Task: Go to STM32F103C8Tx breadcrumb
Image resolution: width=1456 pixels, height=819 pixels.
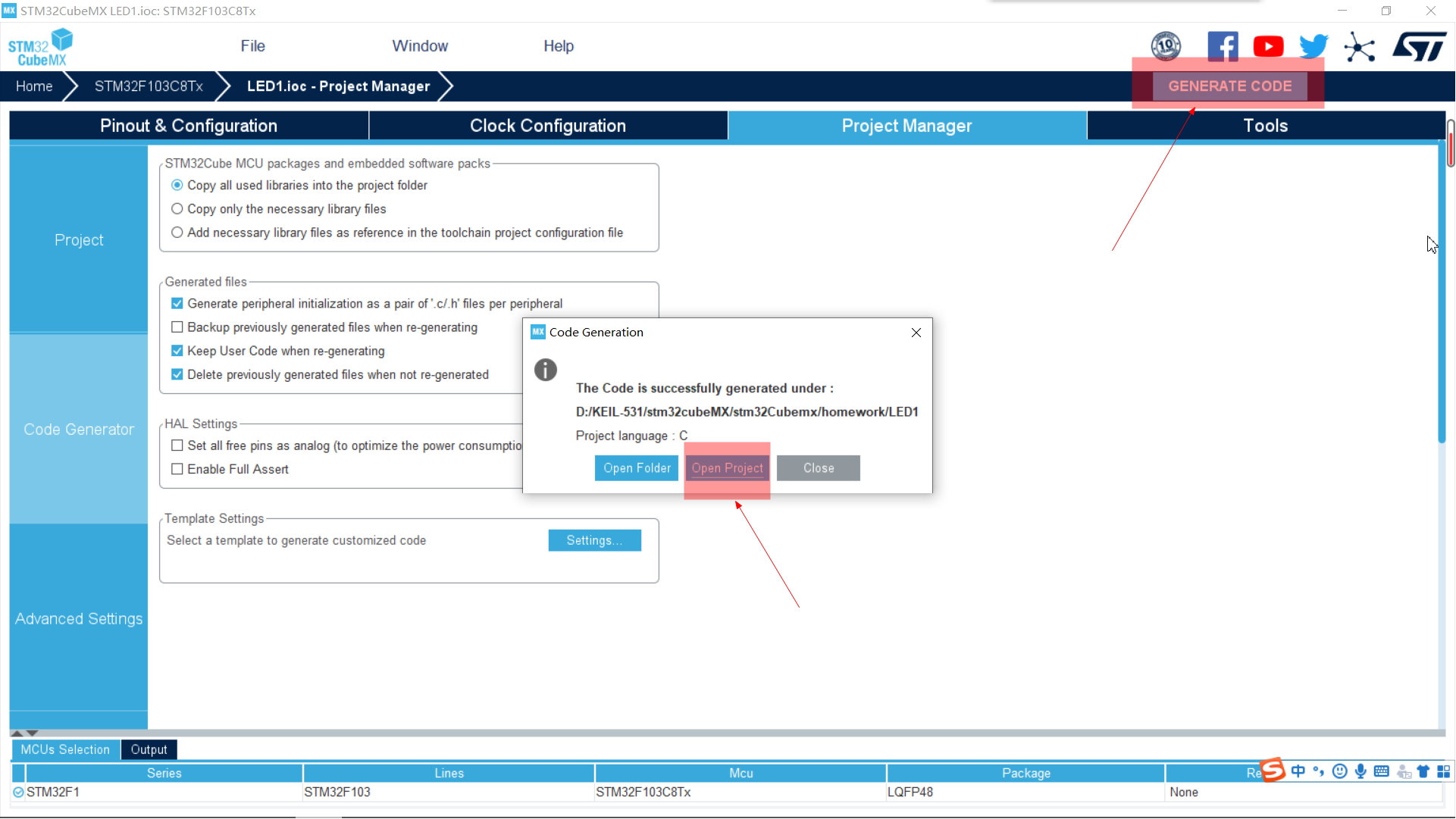Action: pos(149,86)
